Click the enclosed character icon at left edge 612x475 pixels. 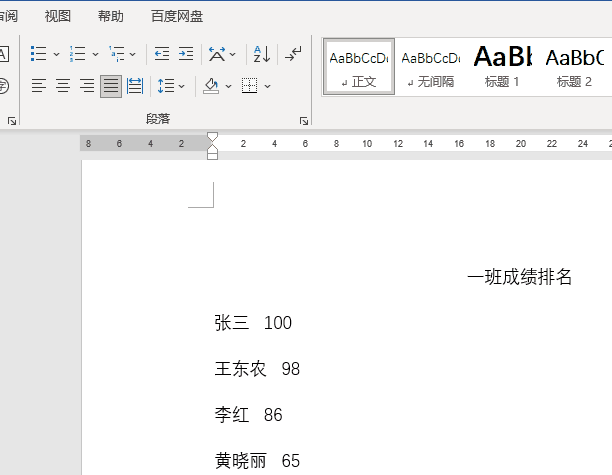(4, 86)
